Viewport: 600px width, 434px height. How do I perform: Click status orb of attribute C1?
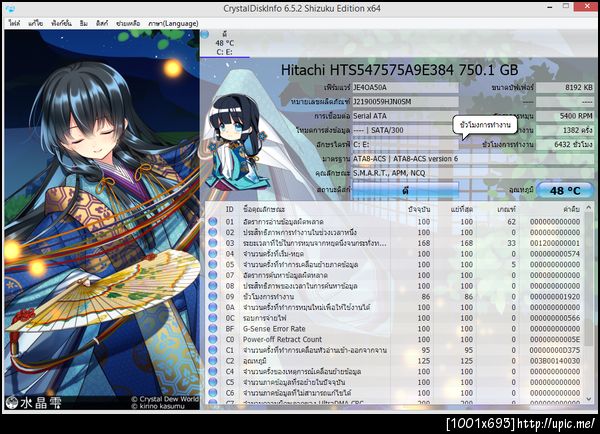tap(213, 350)
